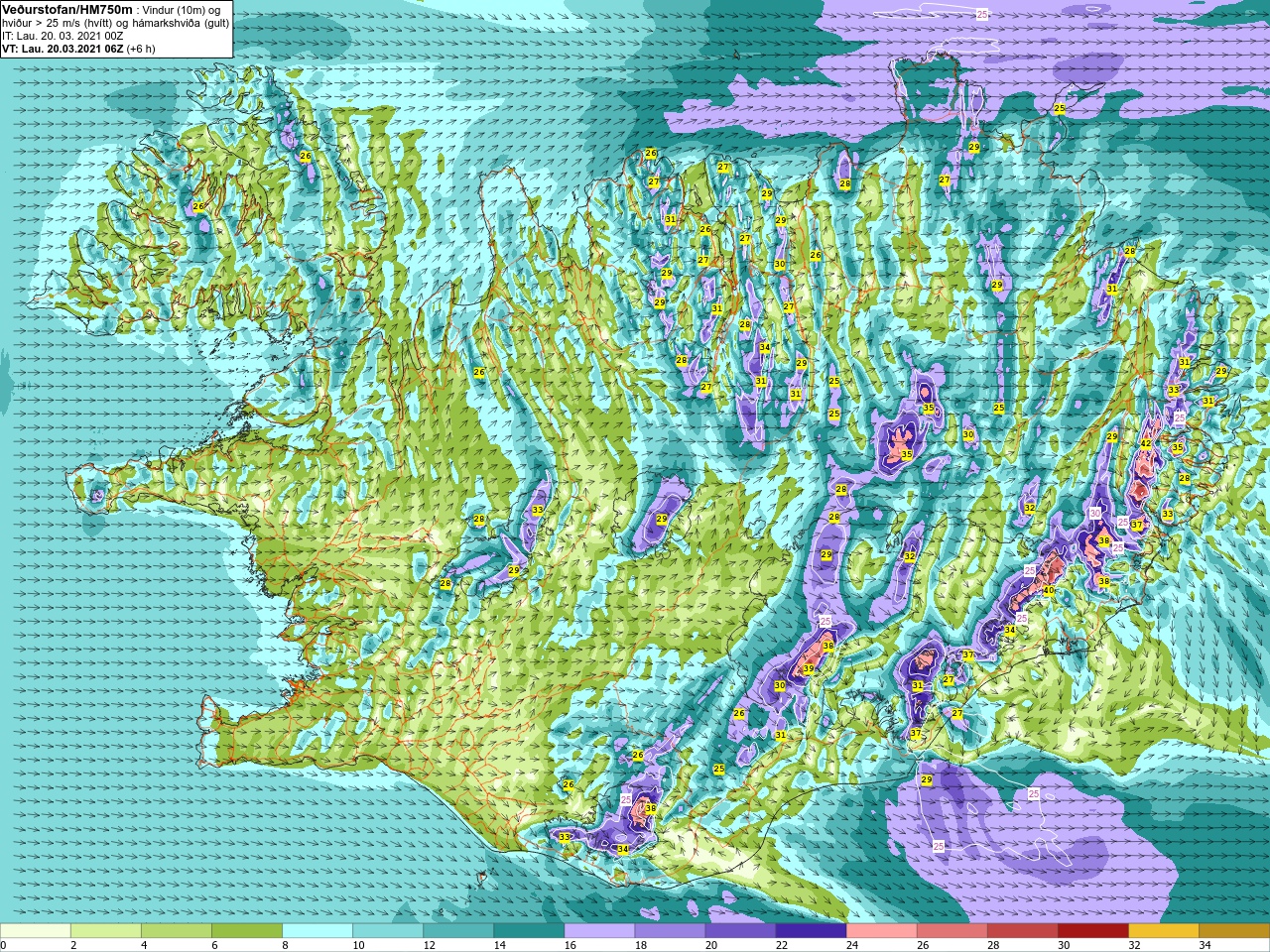Click legend scale number 12 under color bar

(x=429, y=945)
